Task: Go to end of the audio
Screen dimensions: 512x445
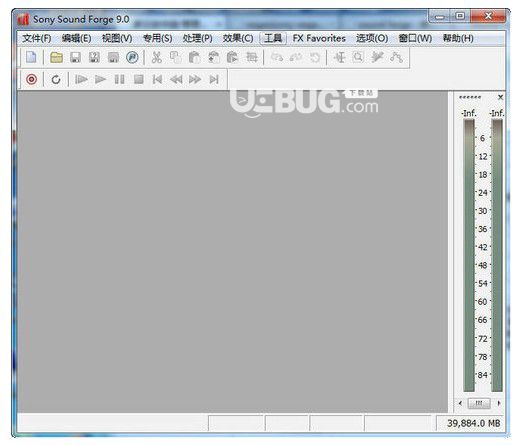Action: (x=214, y=79)
